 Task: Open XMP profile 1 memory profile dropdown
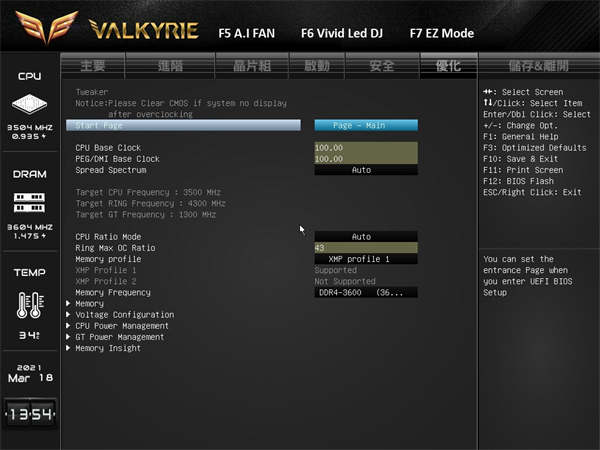[366, 259]
